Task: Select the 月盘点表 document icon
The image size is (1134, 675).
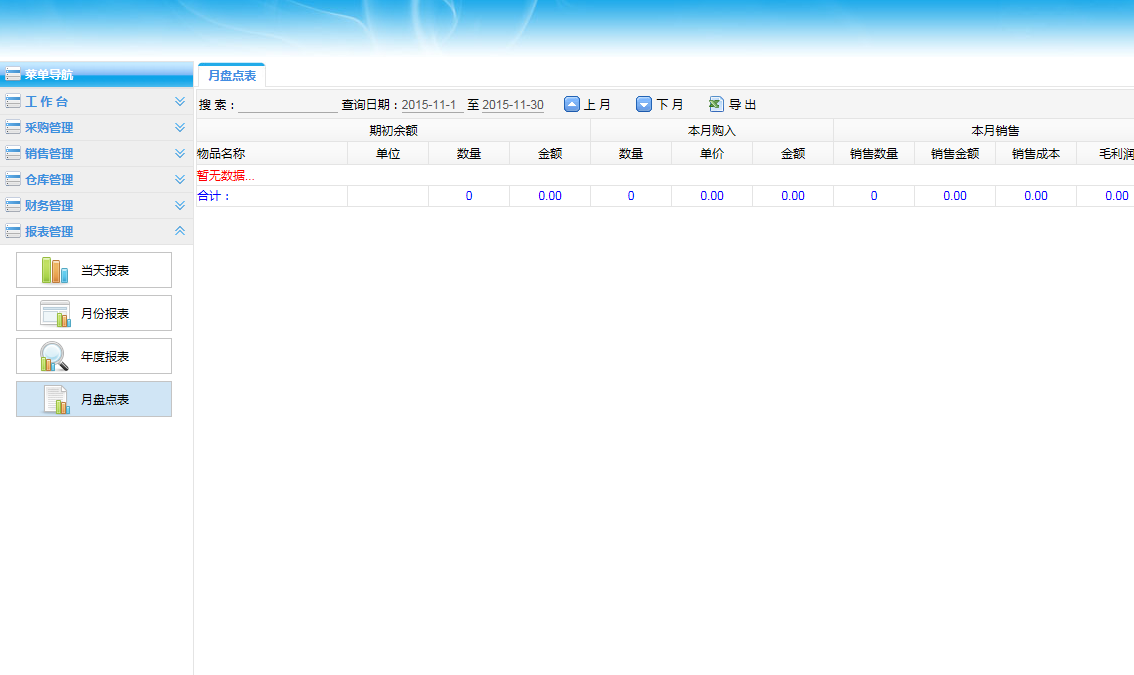Action: [54, 399]
